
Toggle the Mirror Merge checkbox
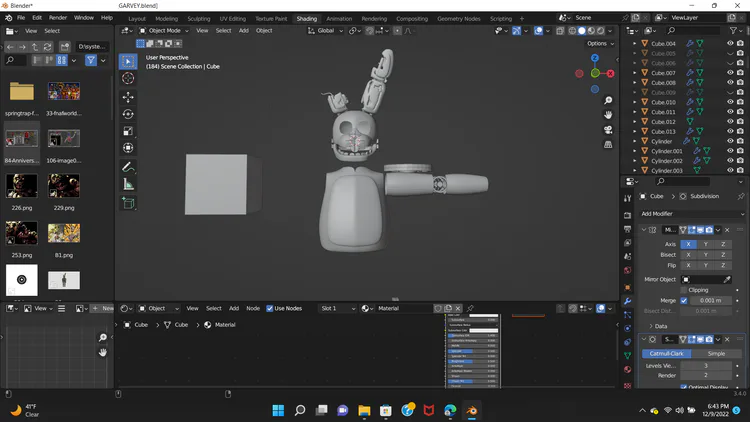(684, 301)
